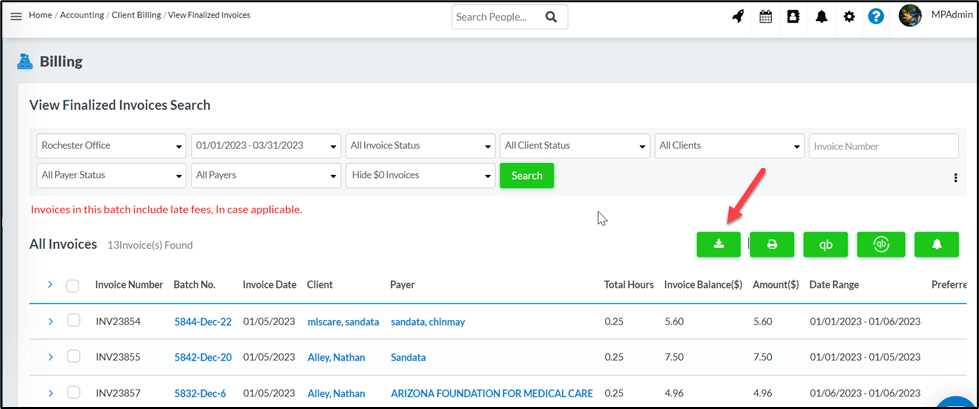Expand the INV23855 invoice row
This screenshot has width=979, height=409.
pos(50,357)
